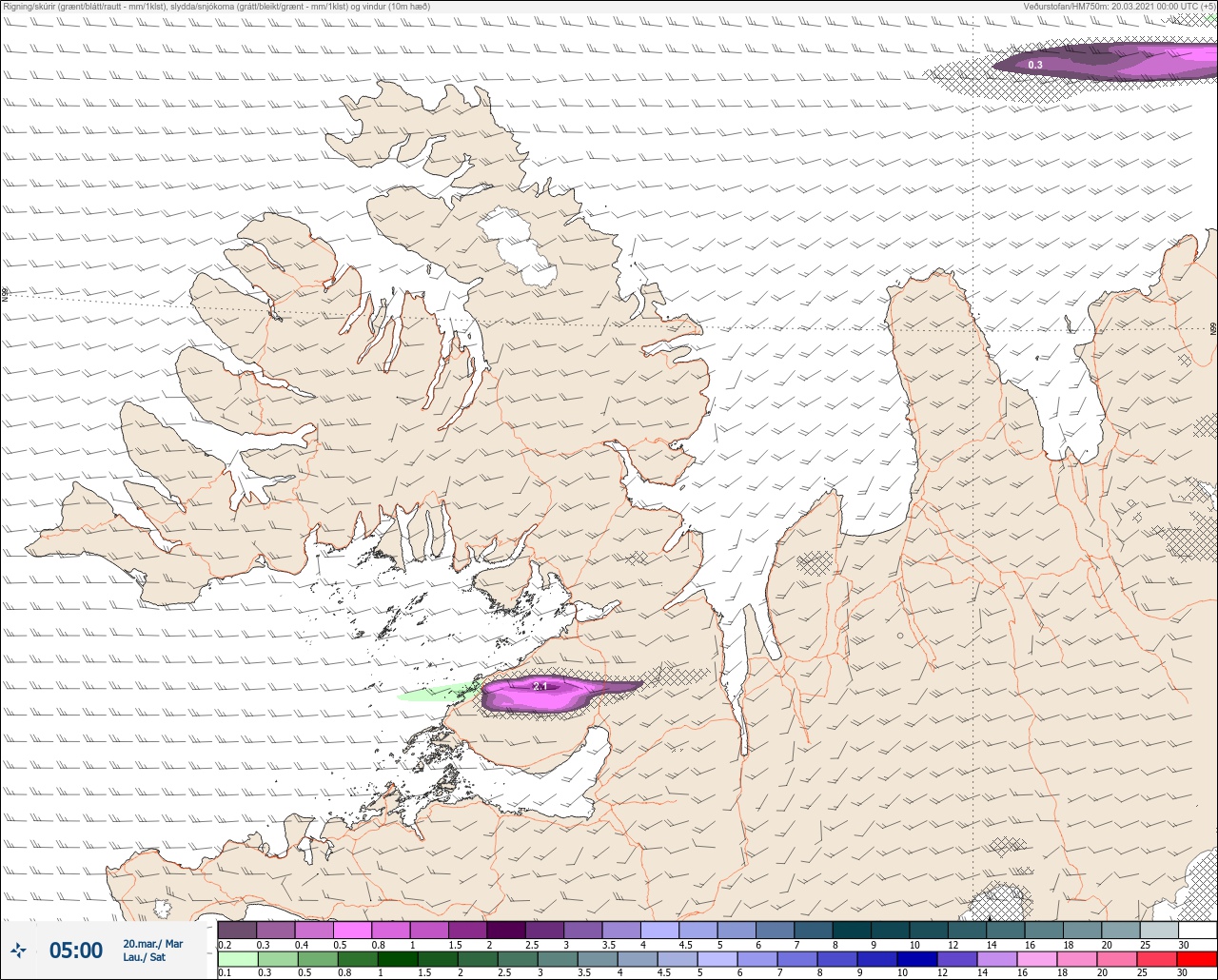Select the palest green 0.1 swatch in rain legend

coord(237,958)
